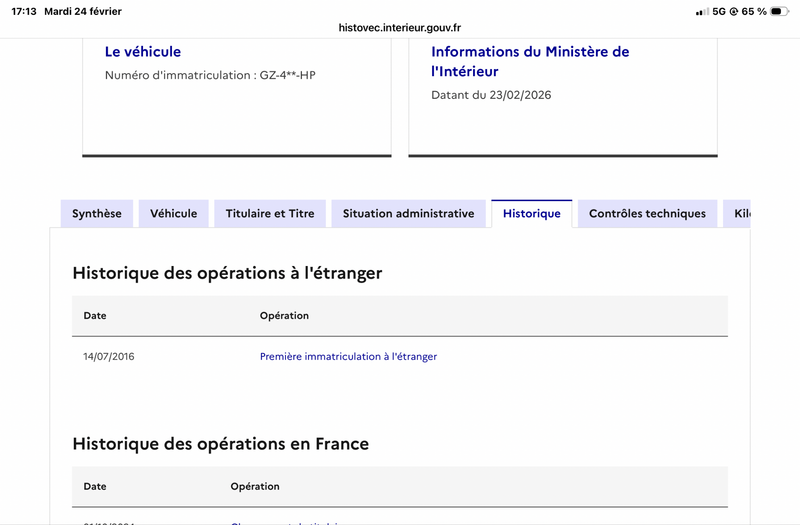
Task: Go to Situation administrative tab
Action: (x=408, y=214)
